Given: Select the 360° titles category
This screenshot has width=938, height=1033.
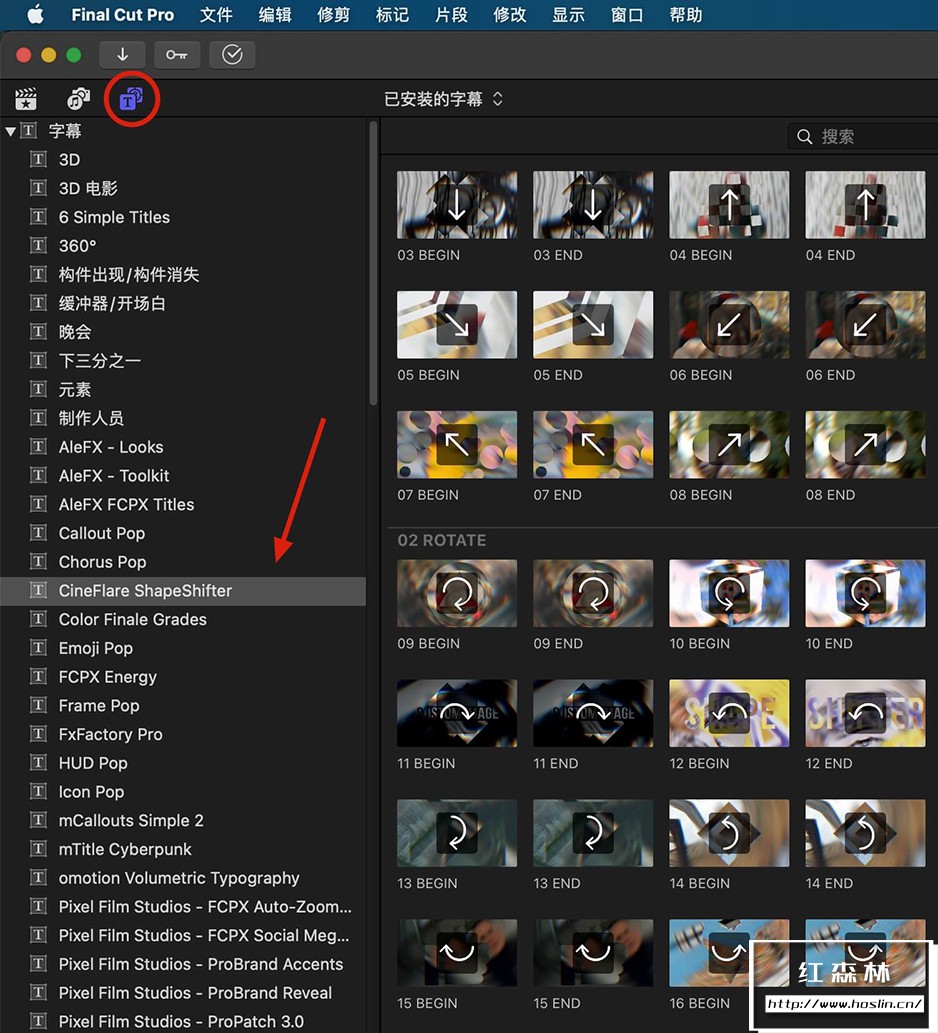Looking at the screenshot, I should point(183,246).
